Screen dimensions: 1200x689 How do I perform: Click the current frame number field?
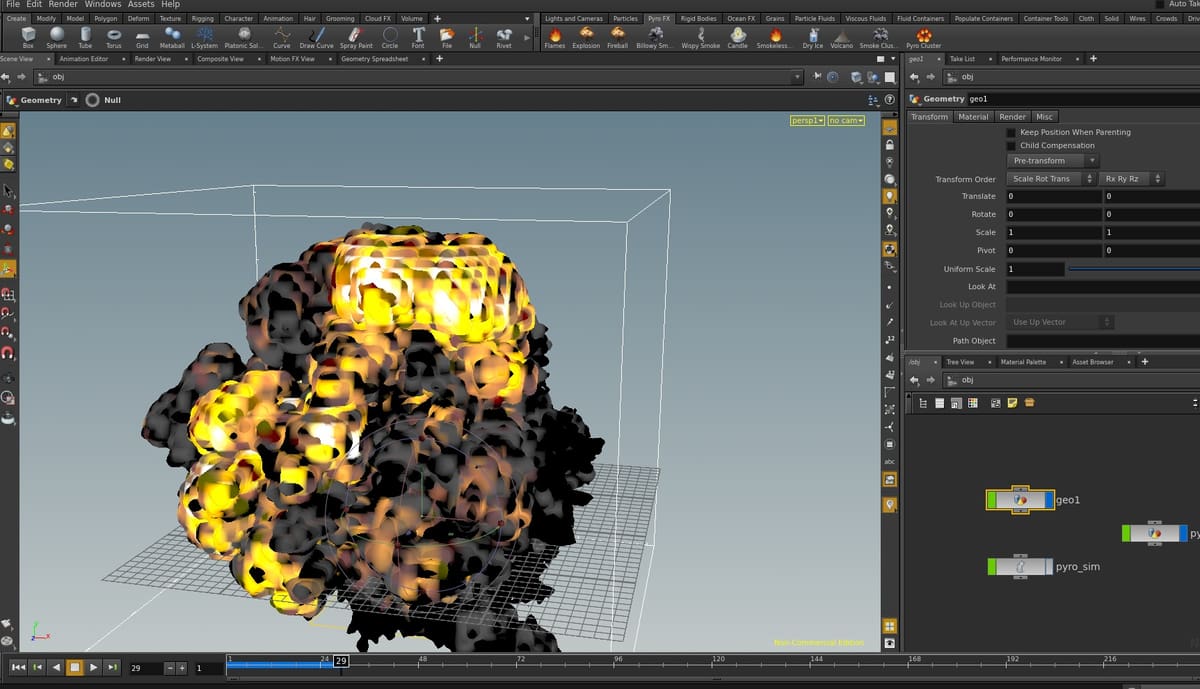pyautogui.click(x=145, y=667)
